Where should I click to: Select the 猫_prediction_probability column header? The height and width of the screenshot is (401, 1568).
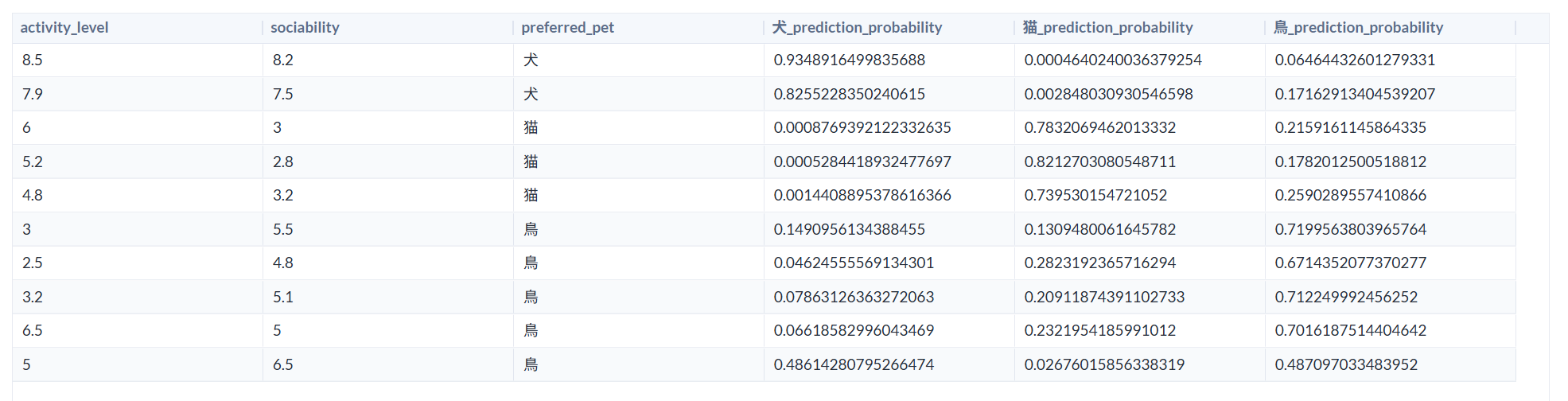coord(1107,28)
